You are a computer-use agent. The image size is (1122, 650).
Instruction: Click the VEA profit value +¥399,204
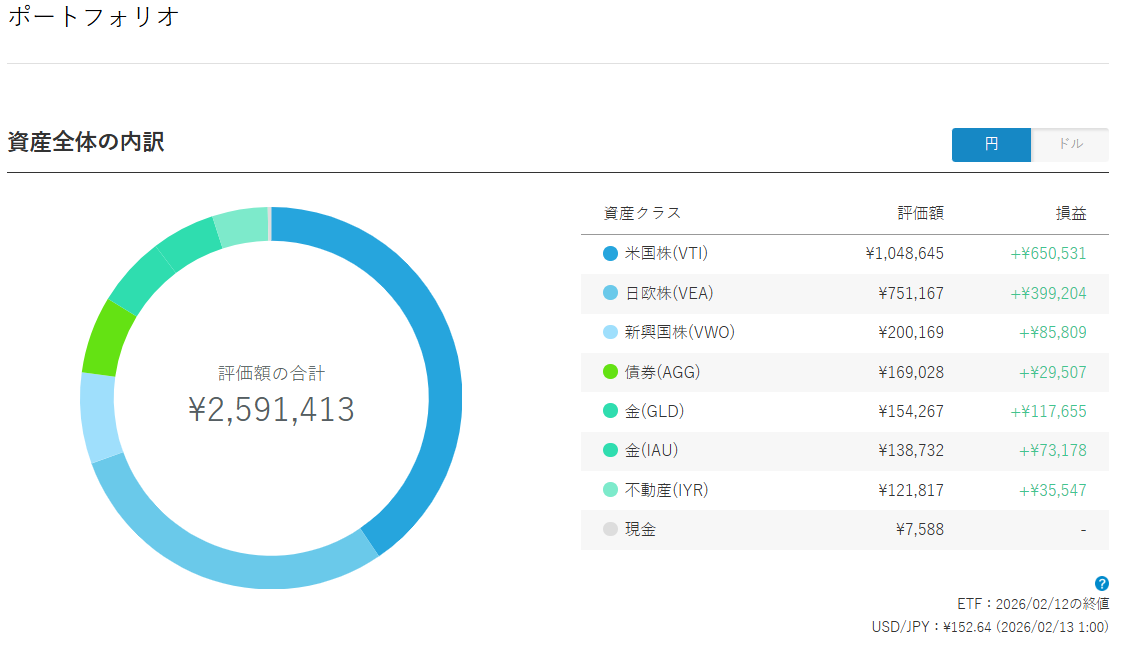pyautogui.click(x=1048, y=293)
